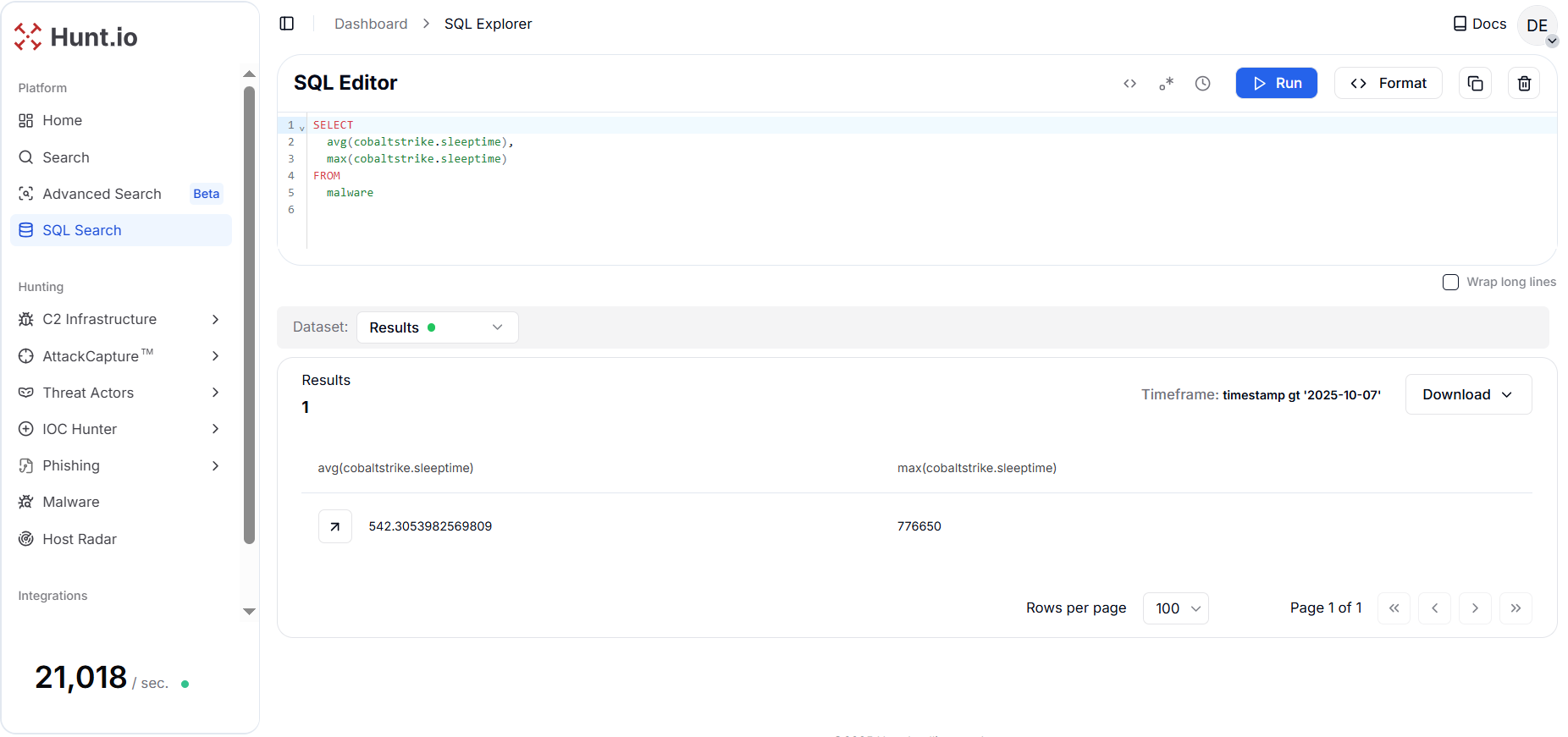The width and height of the screenshot is (1568, 737).
Task: Change Rows per page from 100
Action: [x=1175, y=608]
